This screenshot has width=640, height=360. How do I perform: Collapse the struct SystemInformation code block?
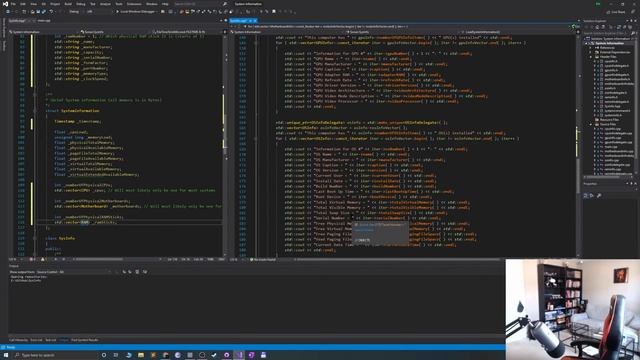coord(35,111)
